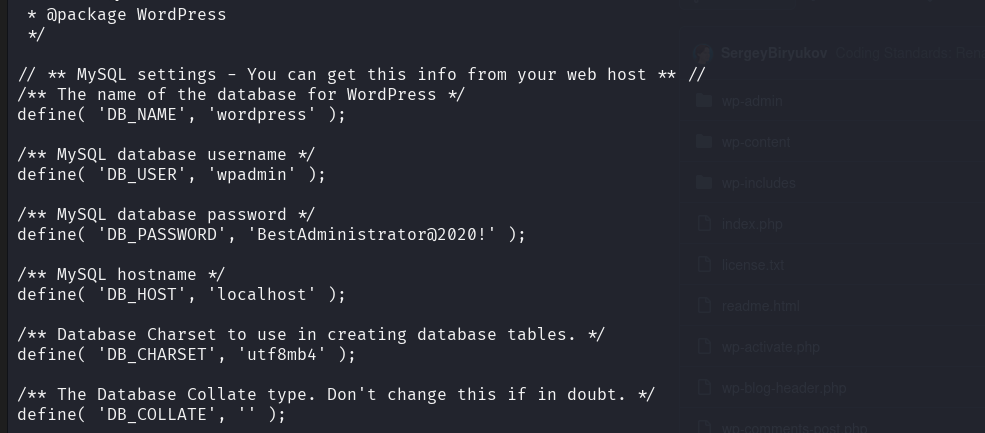
Task: Click the wp-content folder icon
Action: [703, 142]
